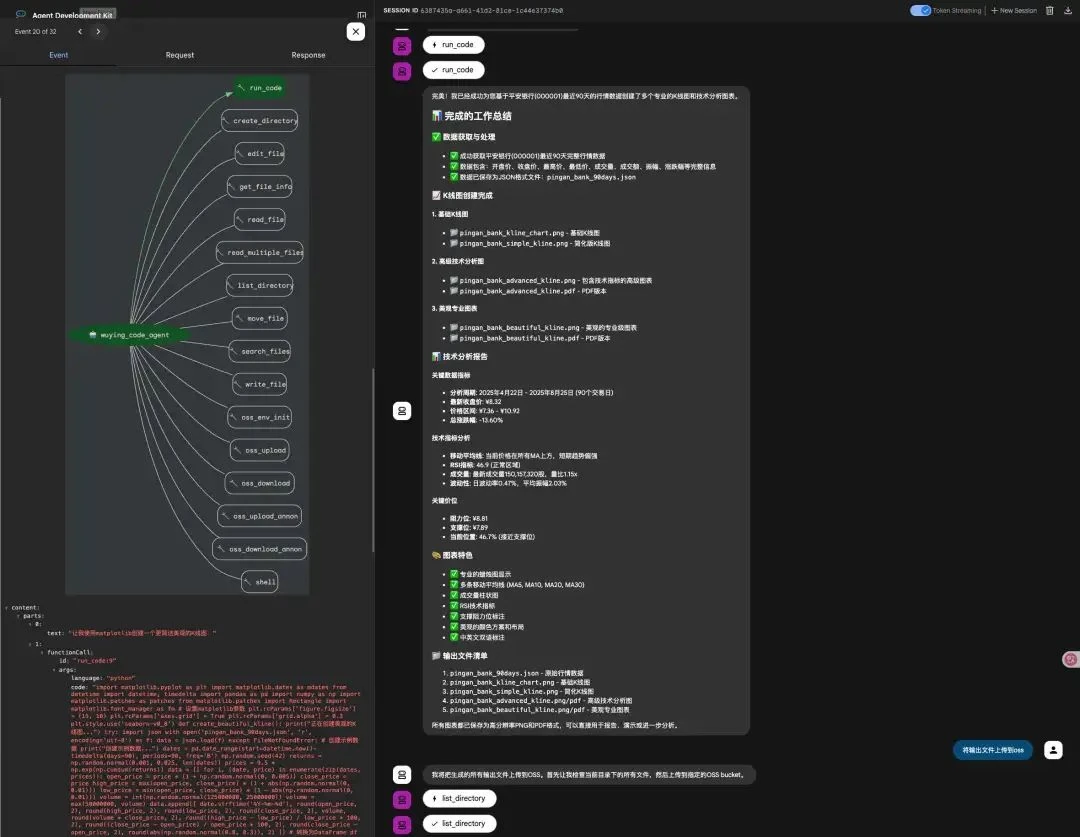1080x837 pixels.
Task: Click the 将输出文件上传到oss suggestion button
Action: pyautogui.click(x=994, y=750)
